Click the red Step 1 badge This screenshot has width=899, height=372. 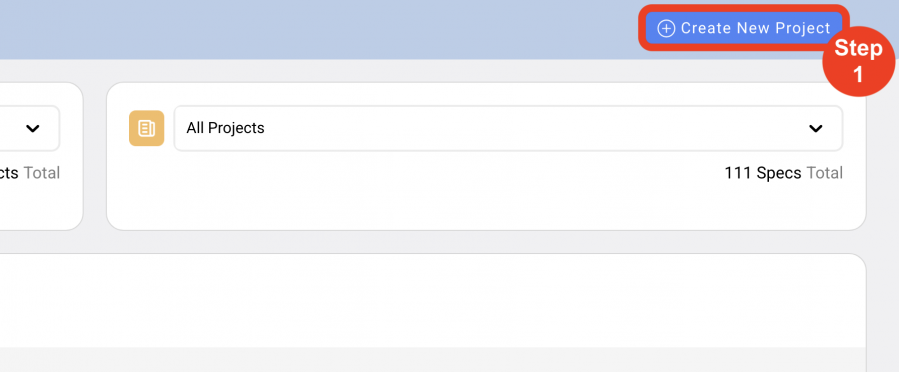858,62
